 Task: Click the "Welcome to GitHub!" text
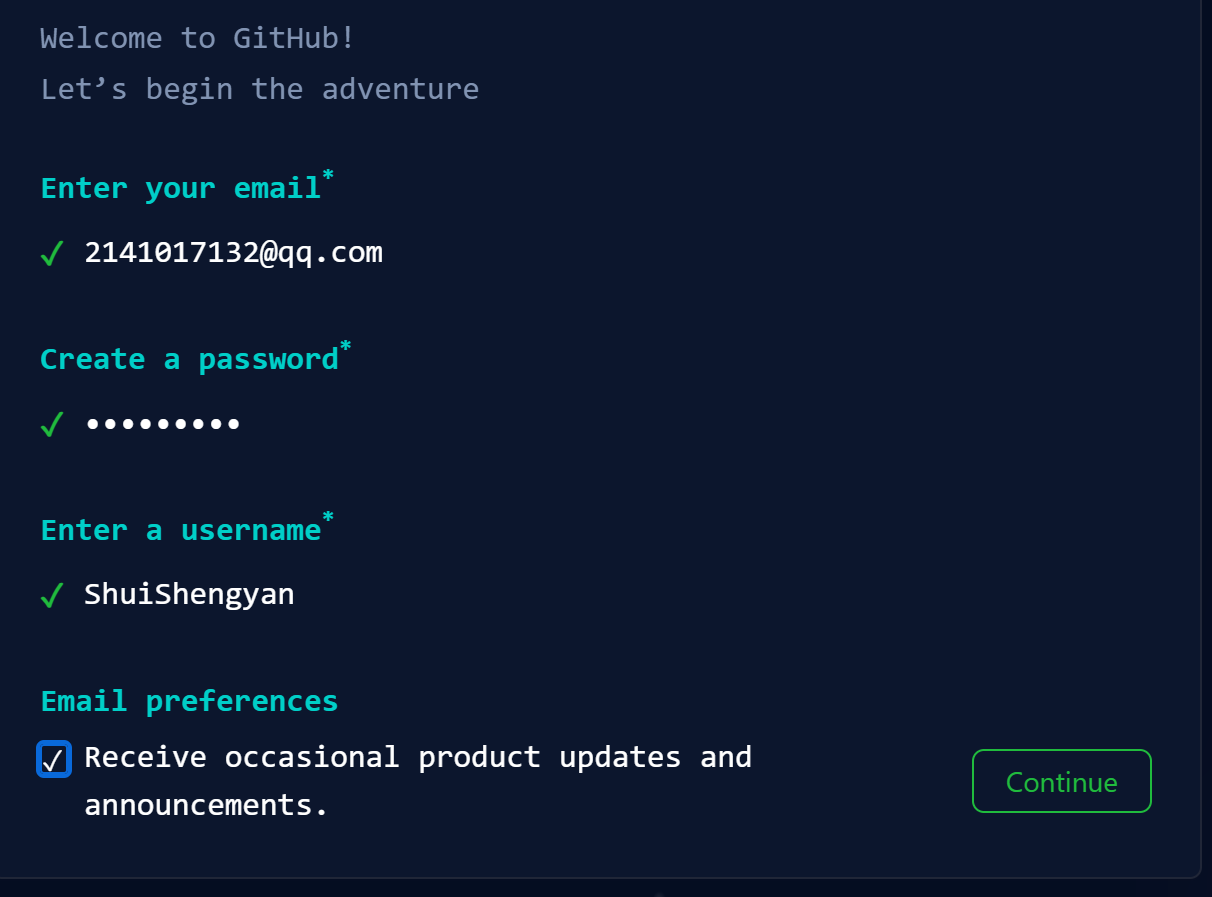tap(197, 38)
